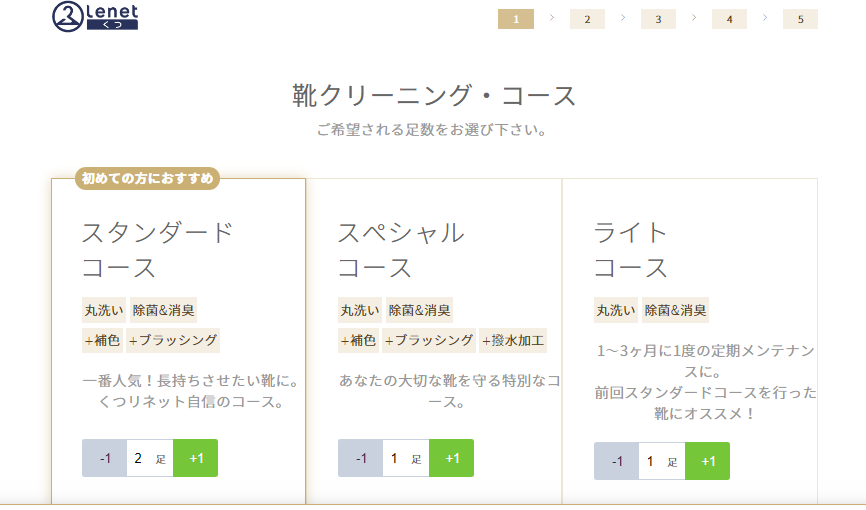Click the +撥水加工 tag
Image resolution: width=866 pixels, height=510 pixels.
click(513, 340)
